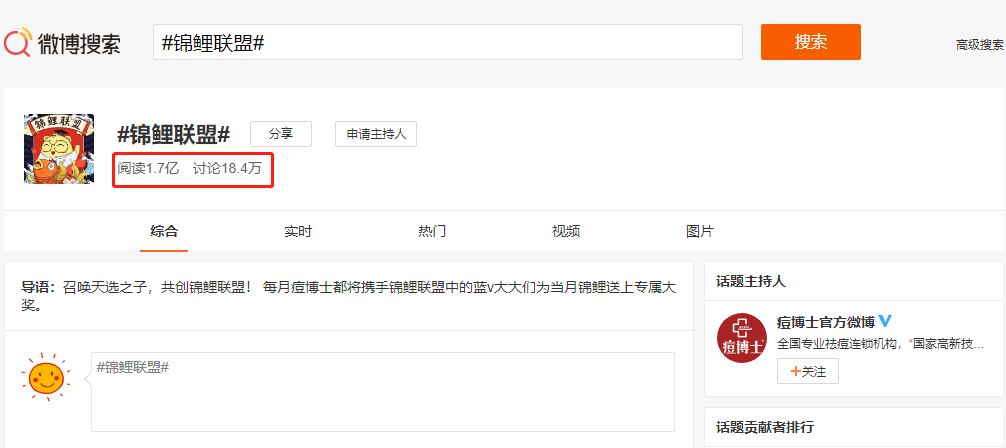
Task: Switch to the 综合 tab
Action: point(164,231)
